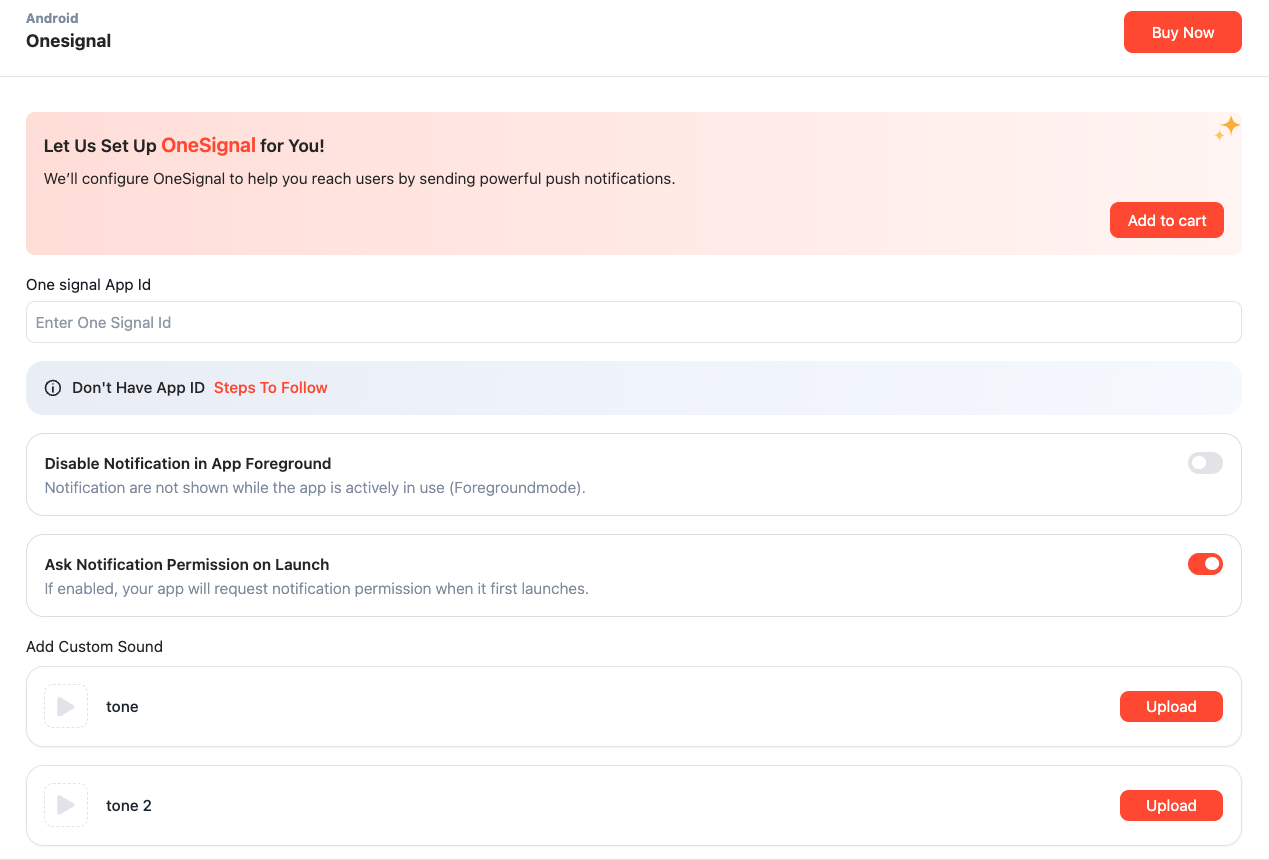Click the "Enter One Signal Id" input field

[x=633, y=322]
